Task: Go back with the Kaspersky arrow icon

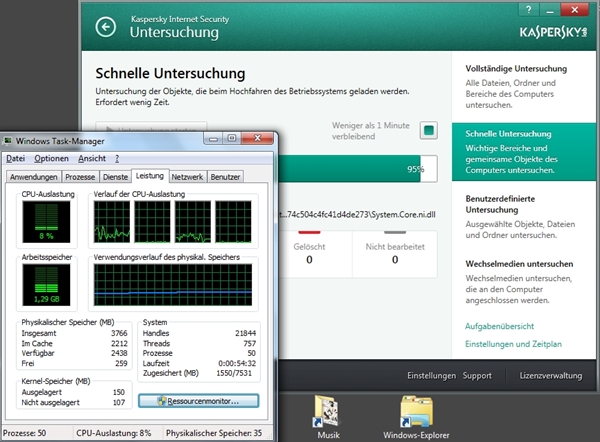Action: (x=106, y=27)
